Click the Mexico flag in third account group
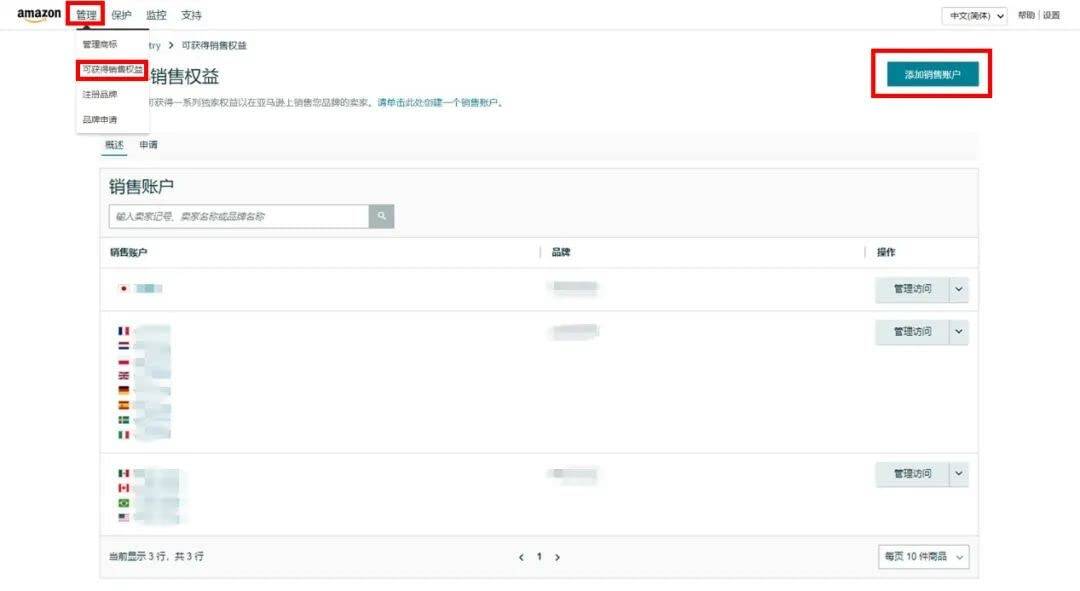1080x591 pixels. coord(123,473)
